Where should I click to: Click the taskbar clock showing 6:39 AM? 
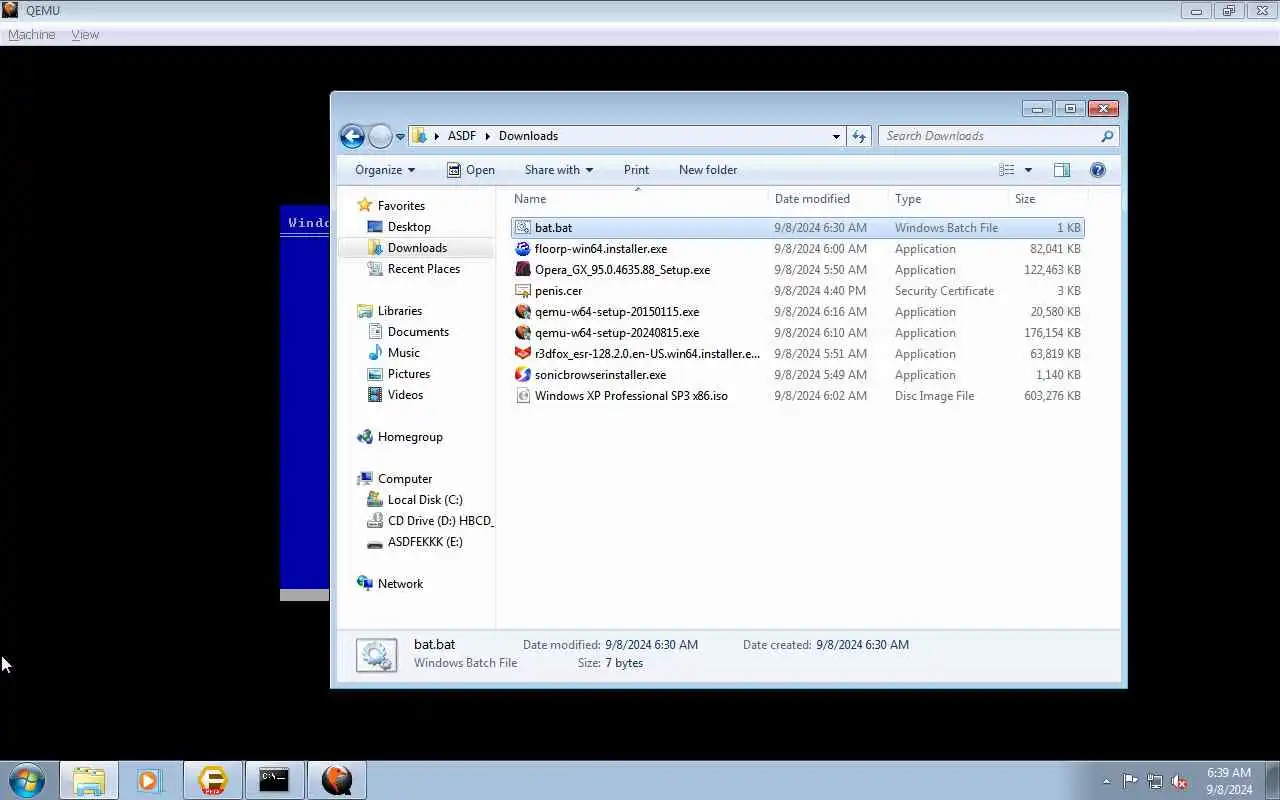point(1229,781)
